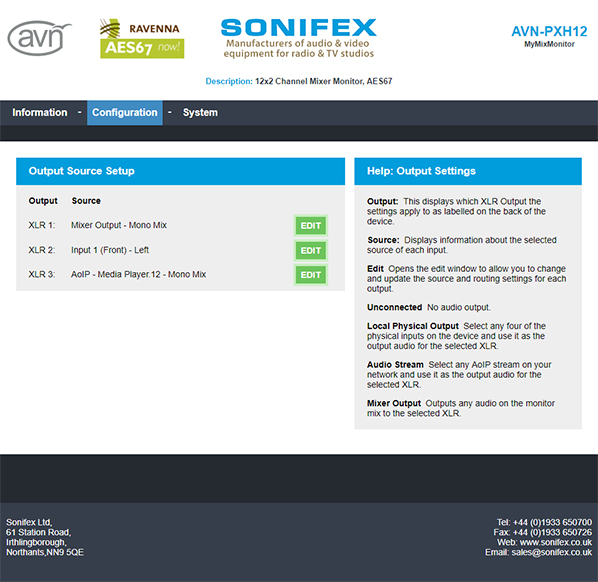Viewport: 598px width, 582px height.
Task: Select the Input 1 (Front) - Left source
Action: click(x=110, y=250)
